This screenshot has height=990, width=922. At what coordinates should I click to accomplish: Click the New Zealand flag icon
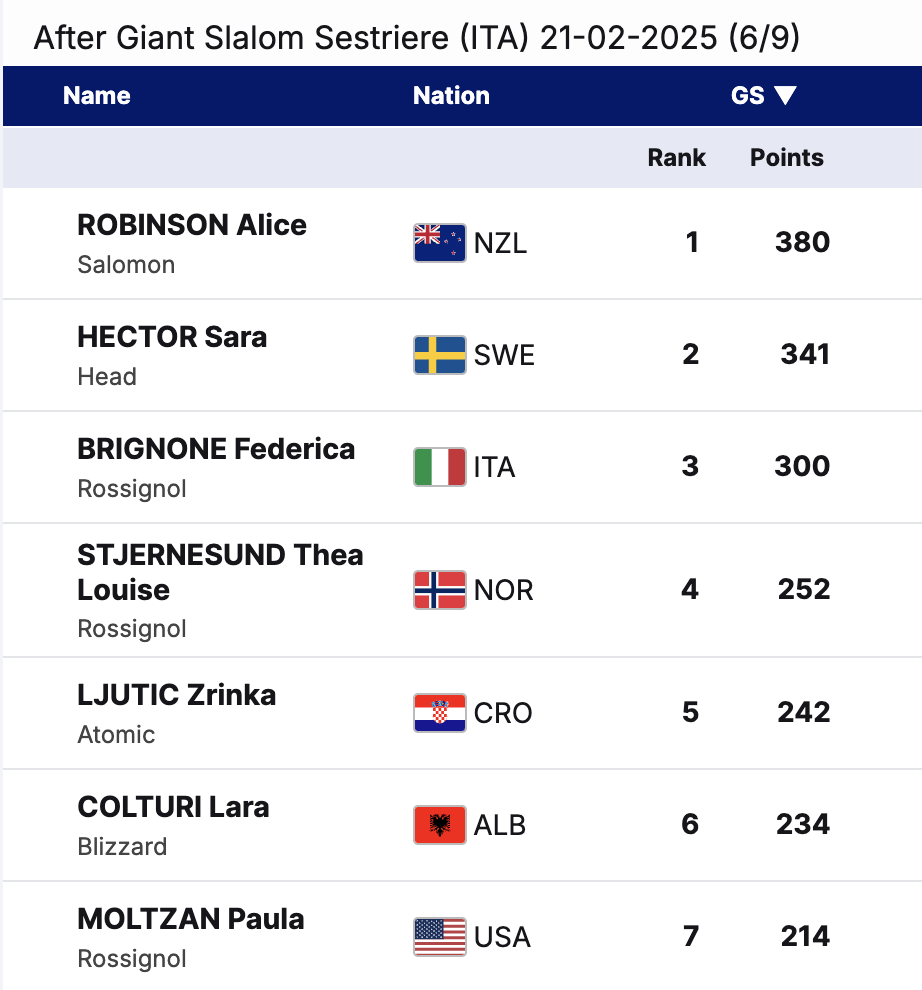coord(439,243)
